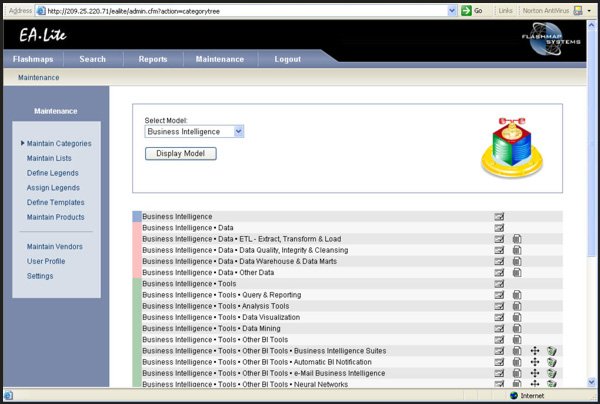600x404 pixels.
Task: Click delete icon for Automatic BI Notification row
Action: (x=552, y=362)
